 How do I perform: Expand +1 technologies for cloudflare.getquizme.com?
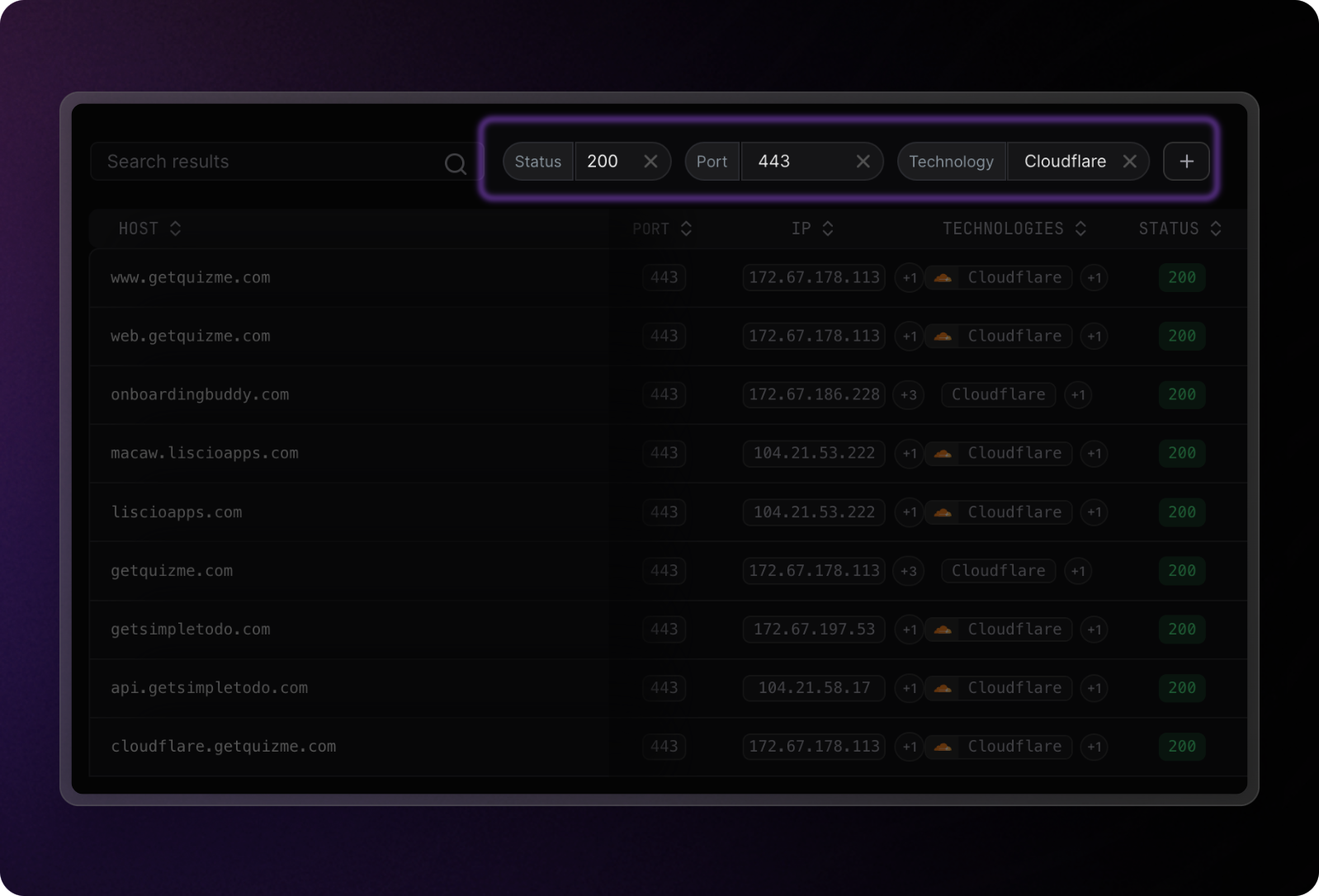pyautogui.click(x=1094, y=747)
